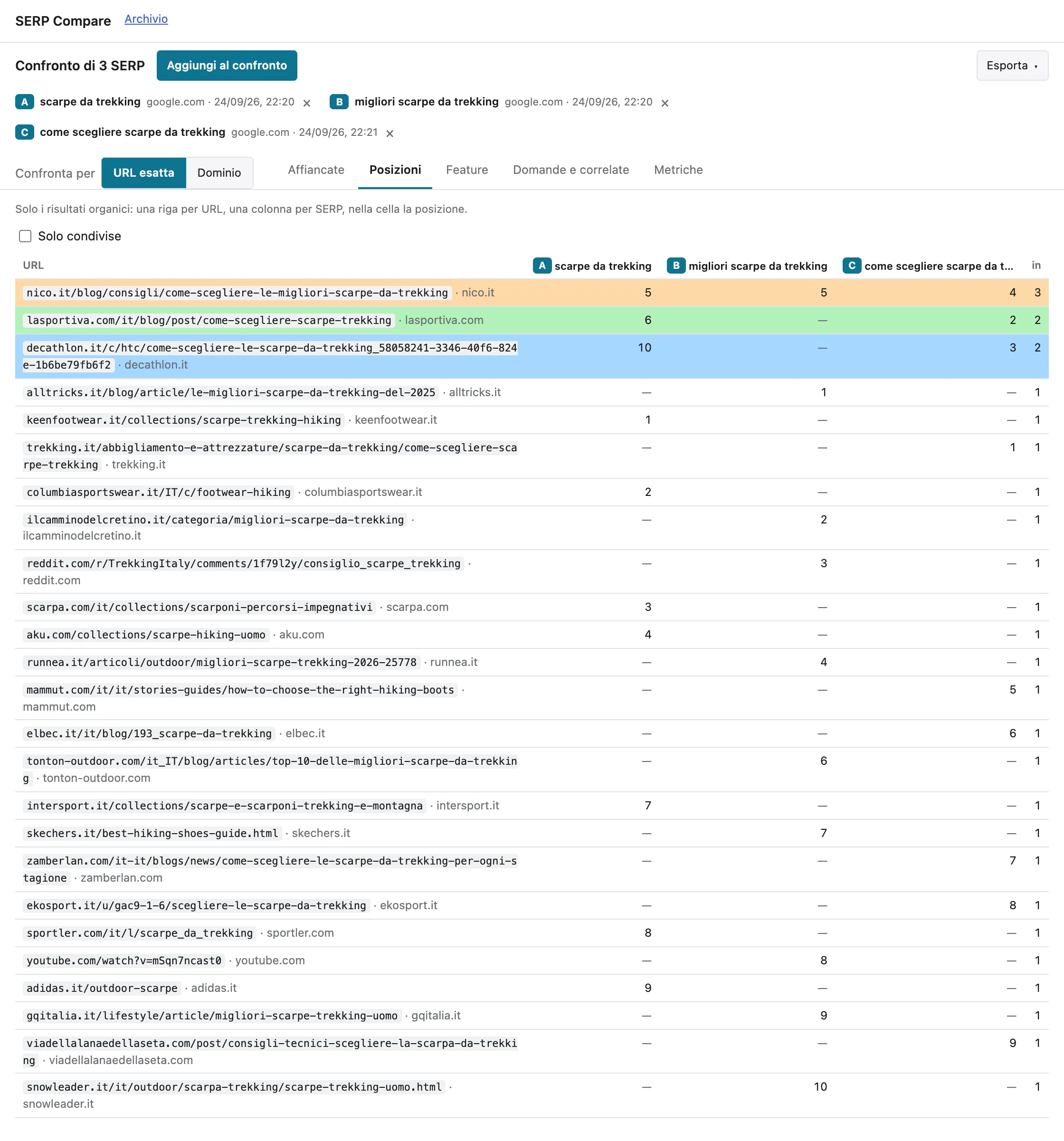The height and width of the screenshot is (1141, 1064).
Task: Click the URL column header
Action: tap(33, 265)
